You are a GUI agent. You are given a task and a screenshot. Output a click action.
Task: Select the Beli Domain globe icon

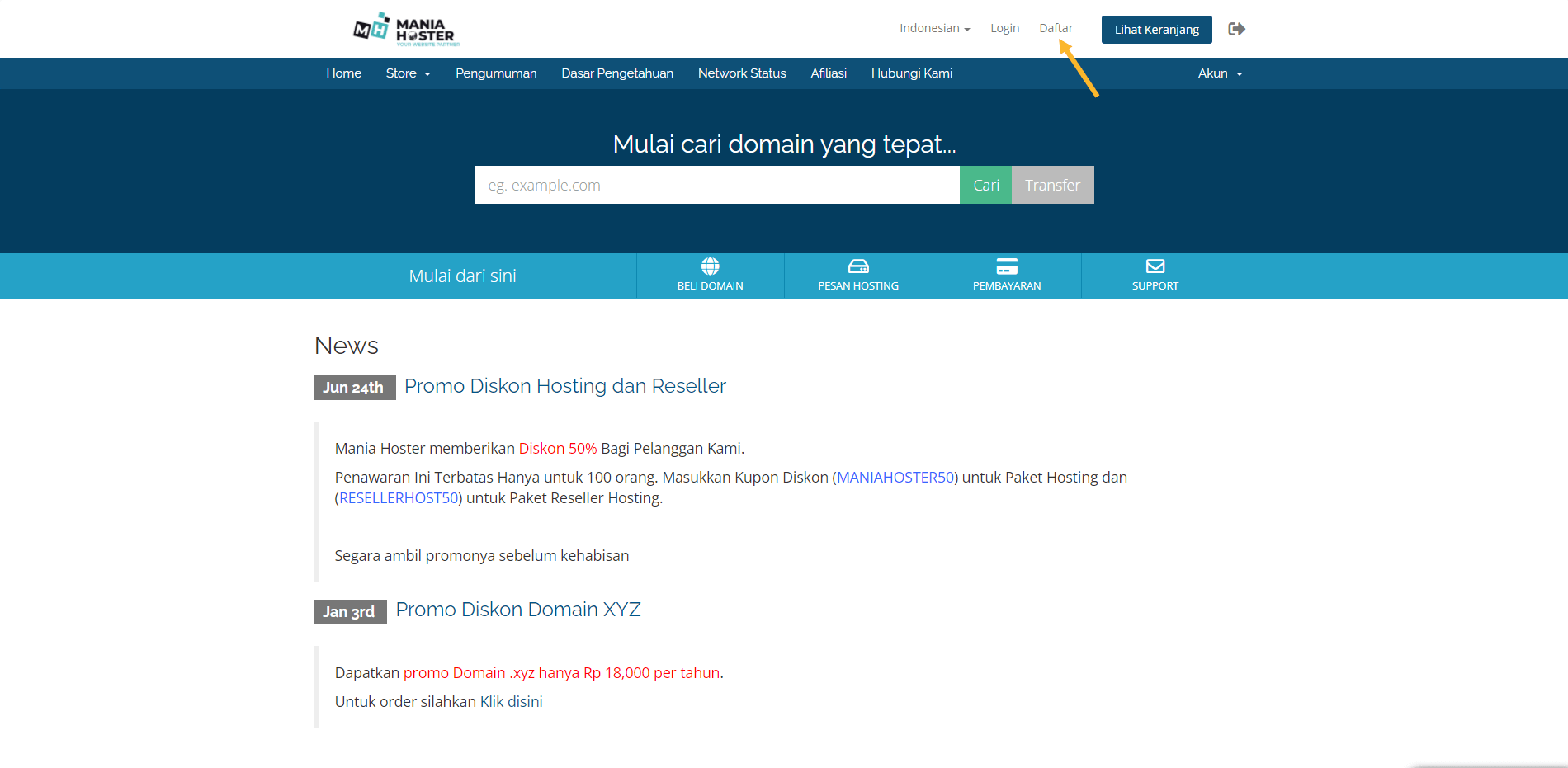point(709,266)
